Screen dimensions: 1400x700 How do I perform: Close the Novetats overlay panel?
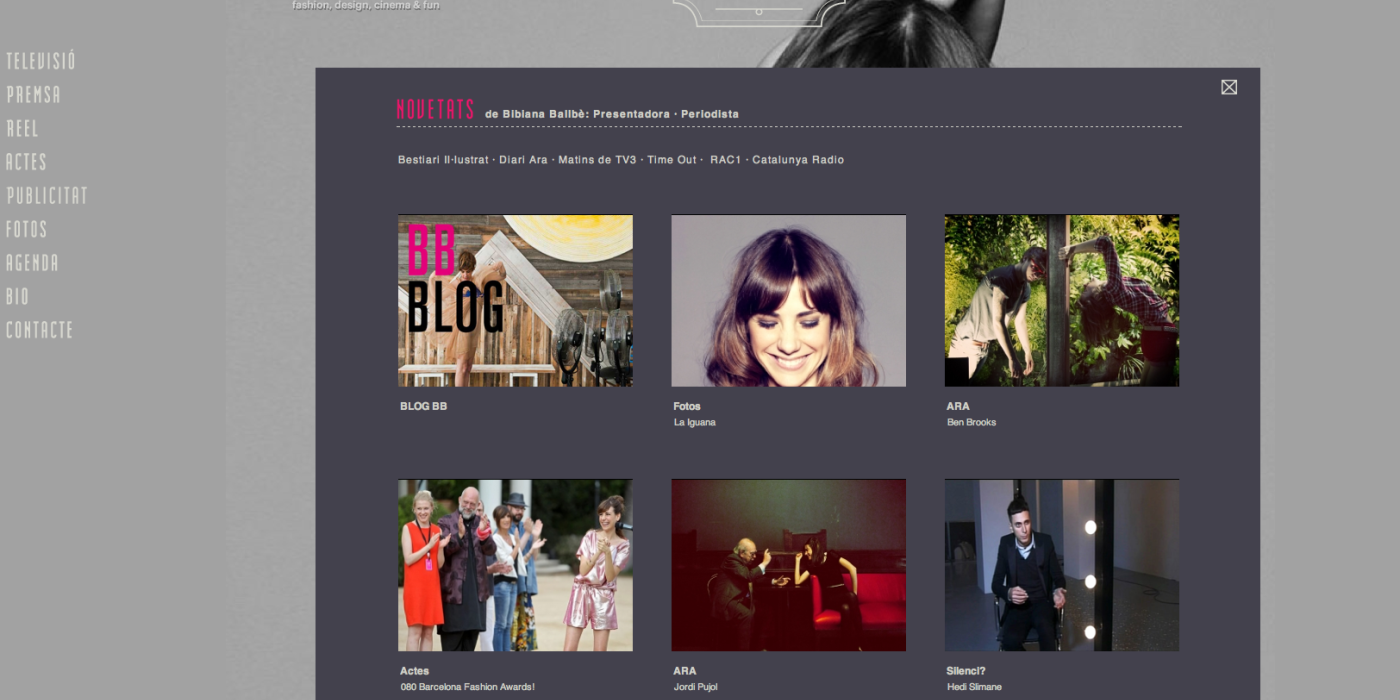coord(1229,87)
